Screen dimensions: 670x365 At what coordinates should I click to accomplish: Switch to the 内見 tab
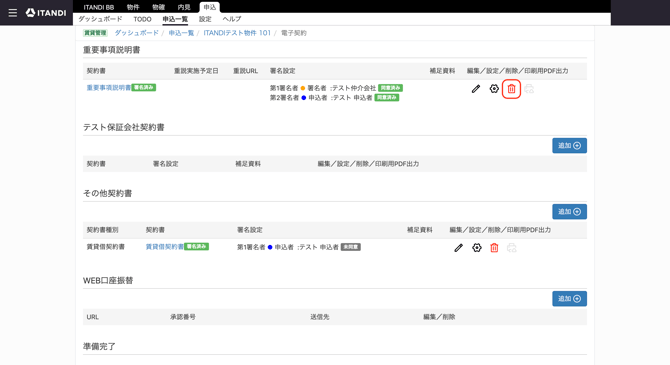click(184, 7)
